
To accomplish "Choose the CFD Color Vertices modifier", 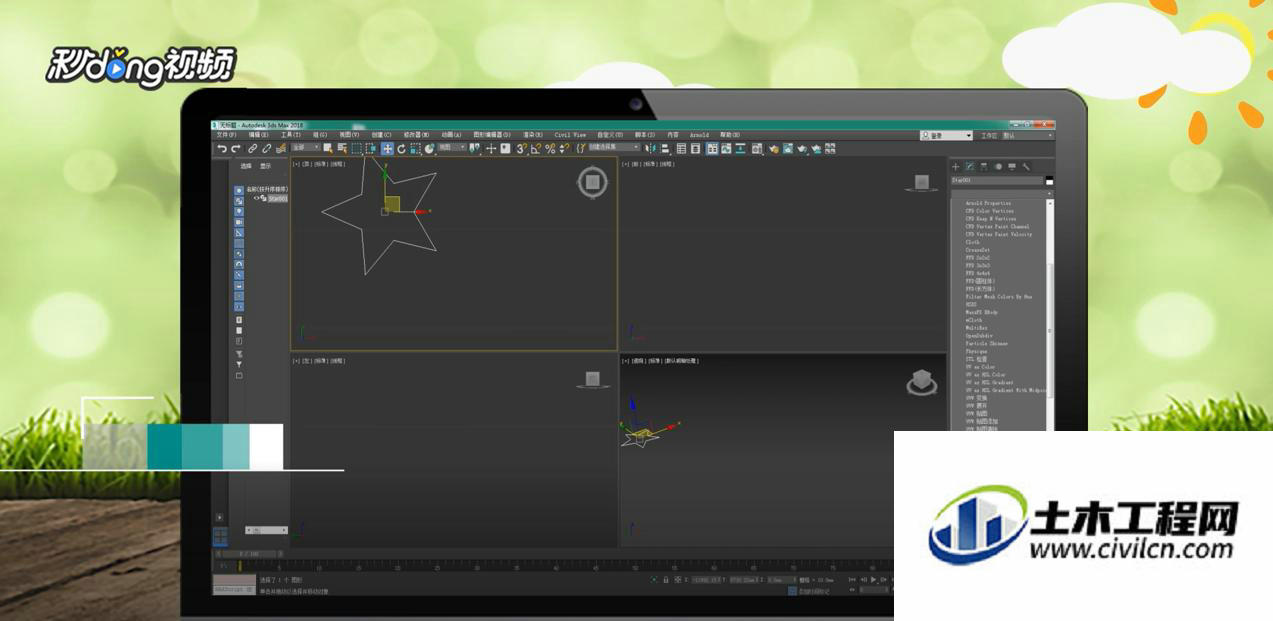I will 990,211.
